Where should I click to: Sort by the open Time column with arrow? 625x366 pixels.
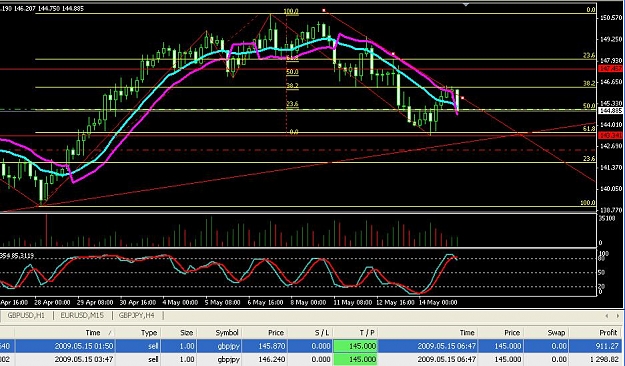65,333
